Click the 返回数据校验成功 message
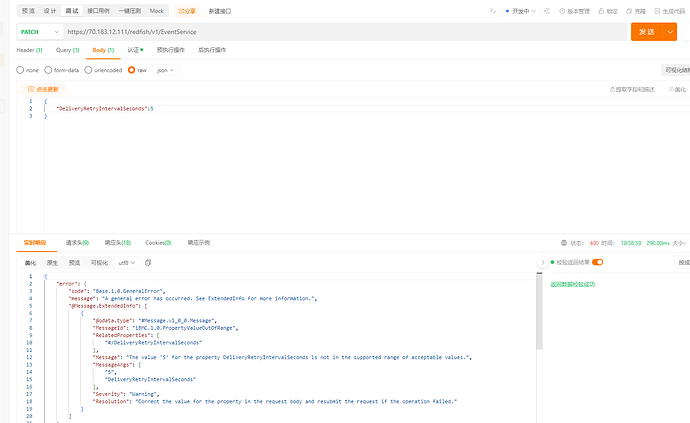 tap(573, 284)
